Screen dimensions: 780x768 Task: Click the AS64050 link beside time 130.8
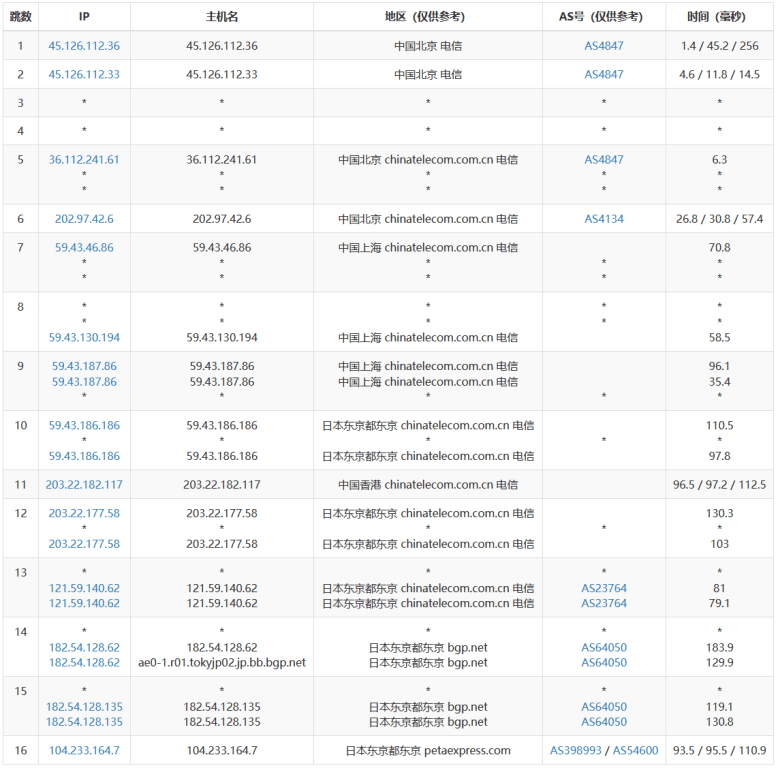pos(604,722)
